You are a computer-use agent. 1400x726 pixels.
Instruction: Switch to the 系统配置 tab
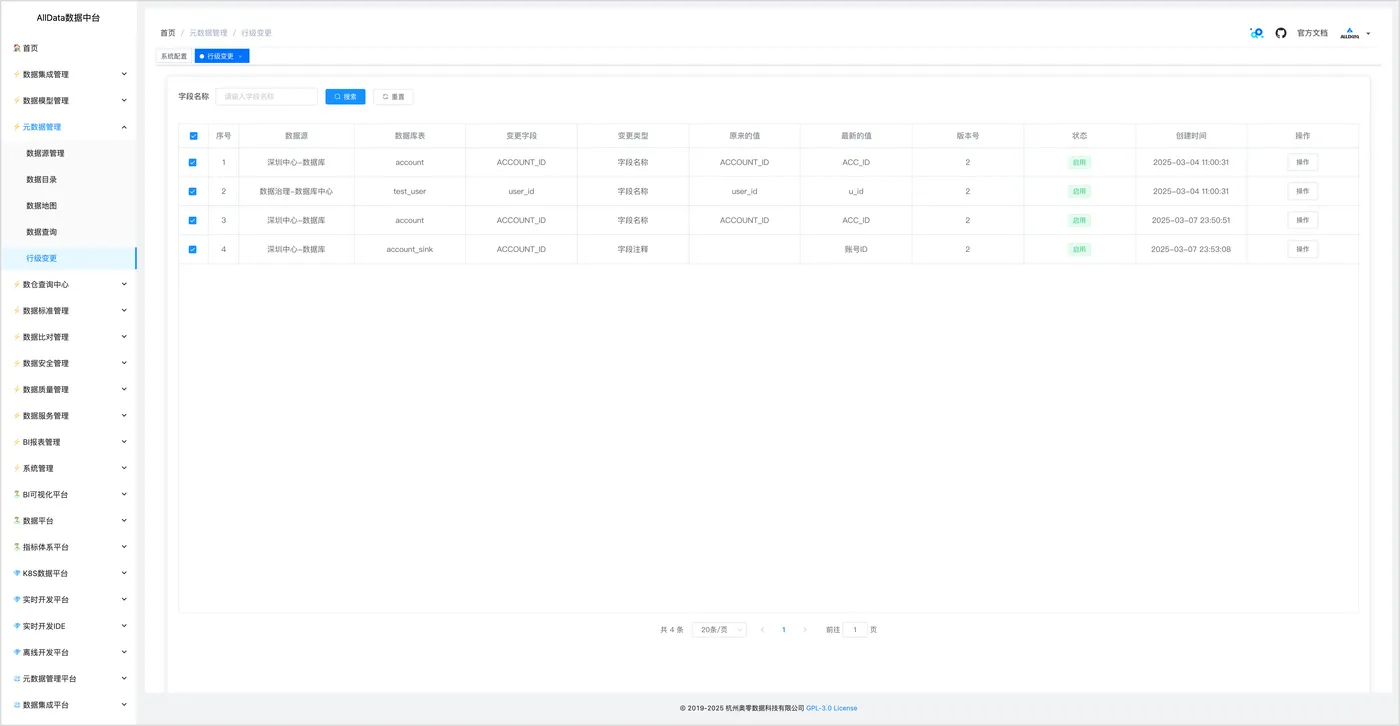coord(174,57)
